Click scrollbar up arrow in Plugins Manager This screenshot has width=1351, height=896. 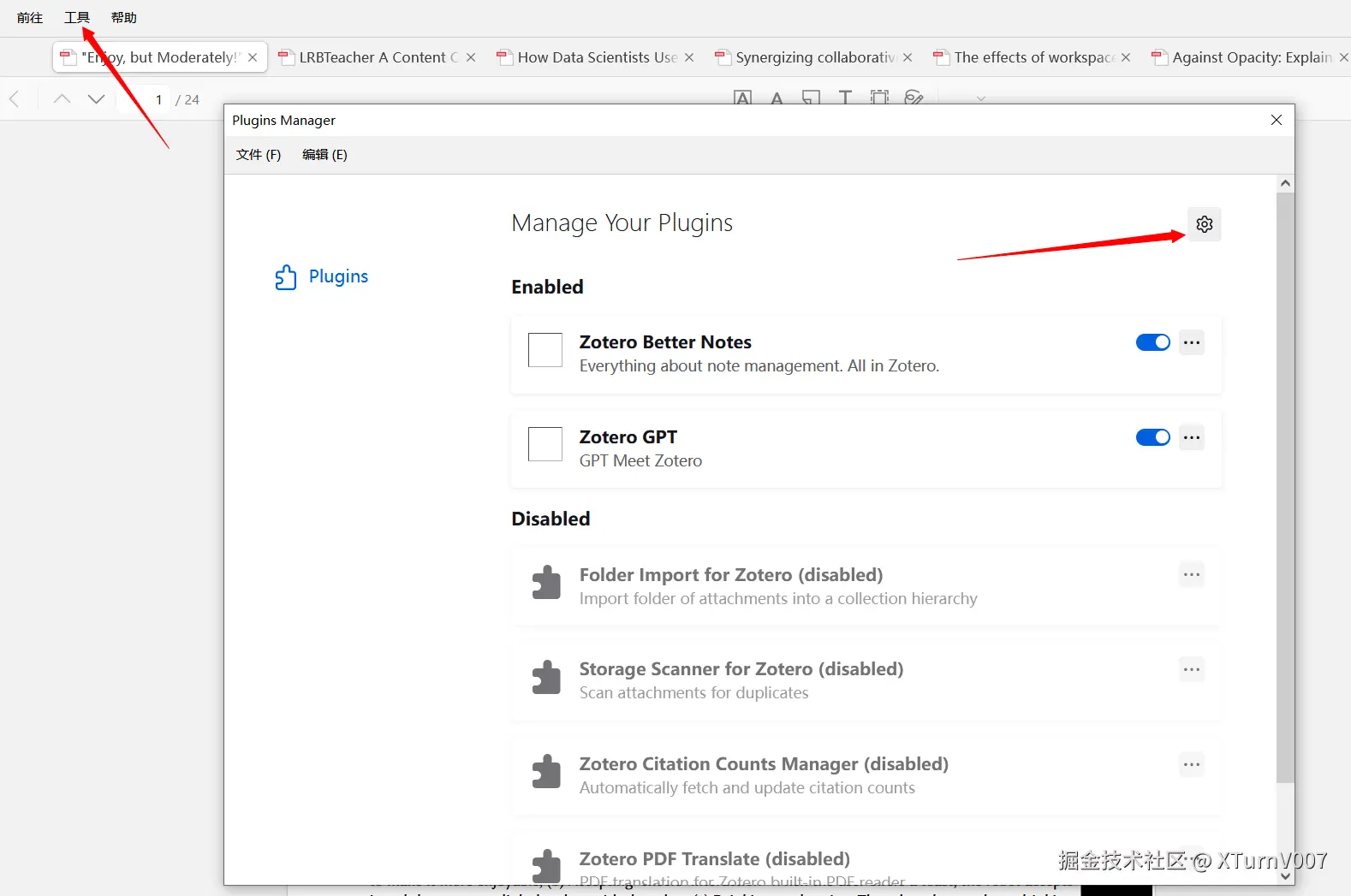1285,183
